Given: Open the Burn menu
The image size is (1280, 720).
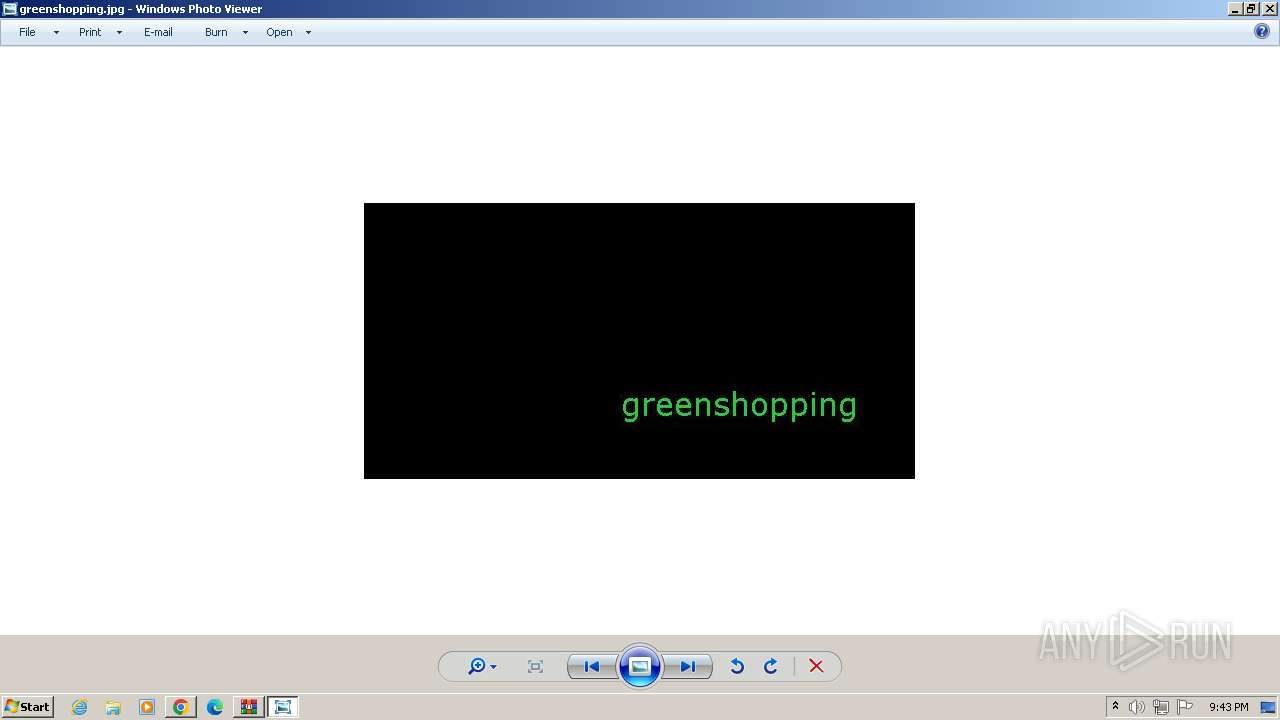Looking at the screenshot, I should 216,32.
